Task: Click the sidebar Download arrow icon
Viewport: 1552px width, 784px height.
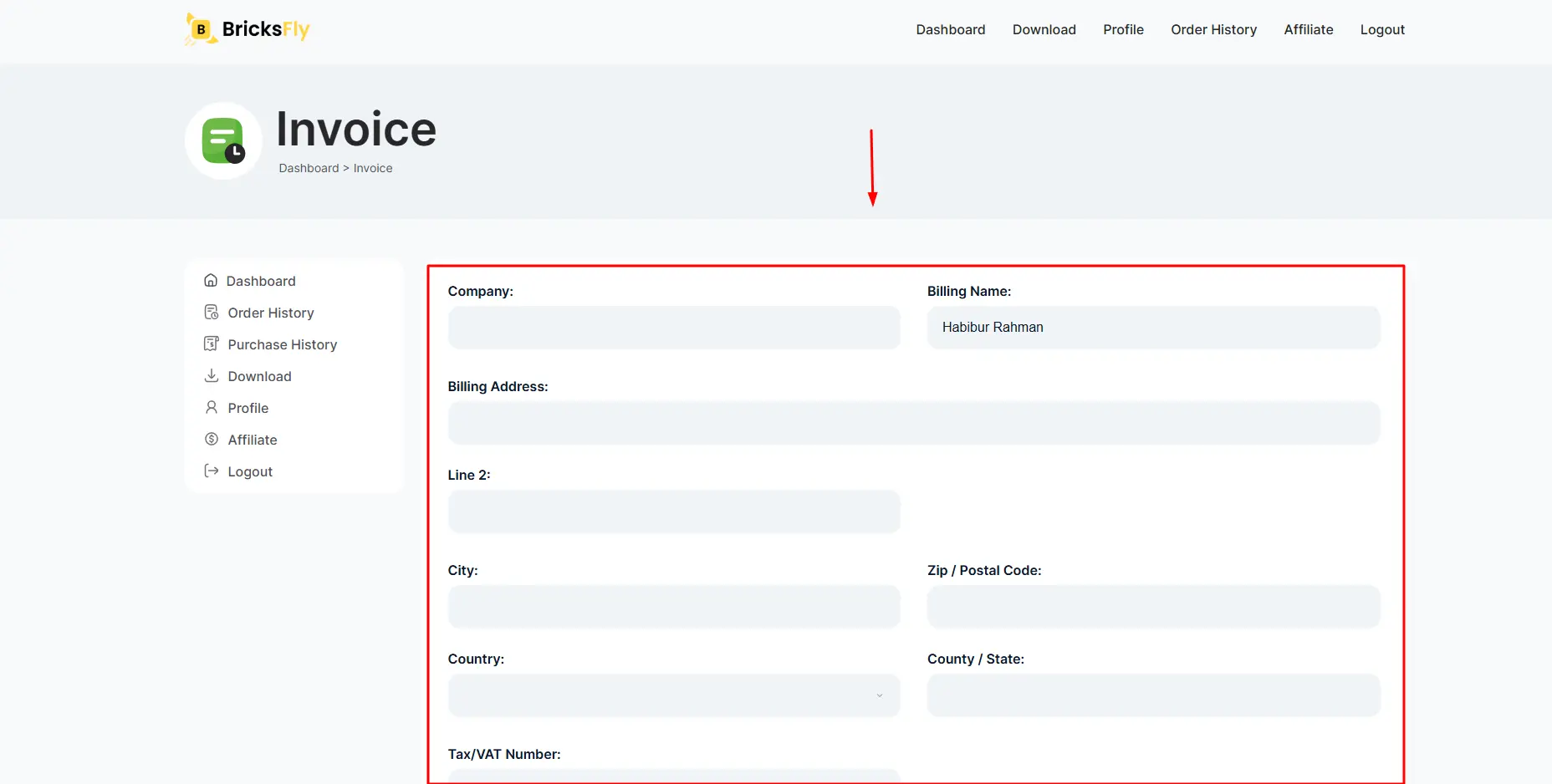Action: point(212,375)
